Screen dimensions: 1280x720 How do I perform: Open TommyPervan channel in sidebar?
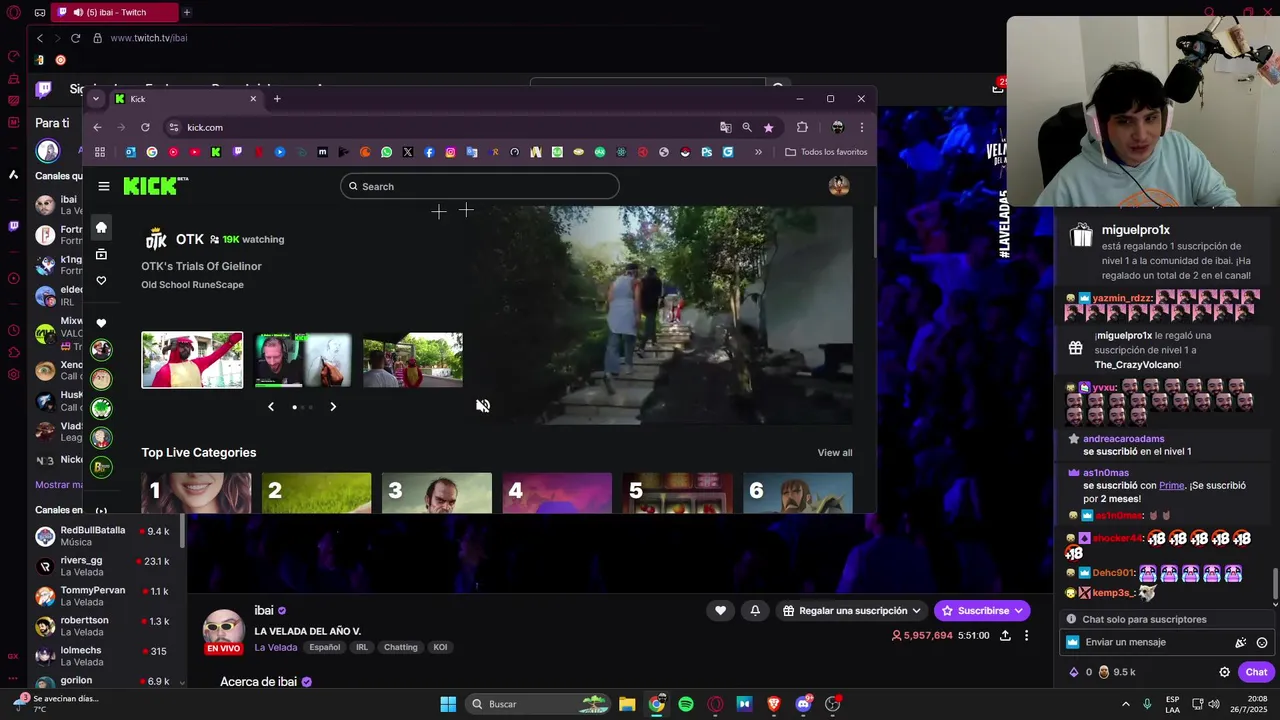108,596
